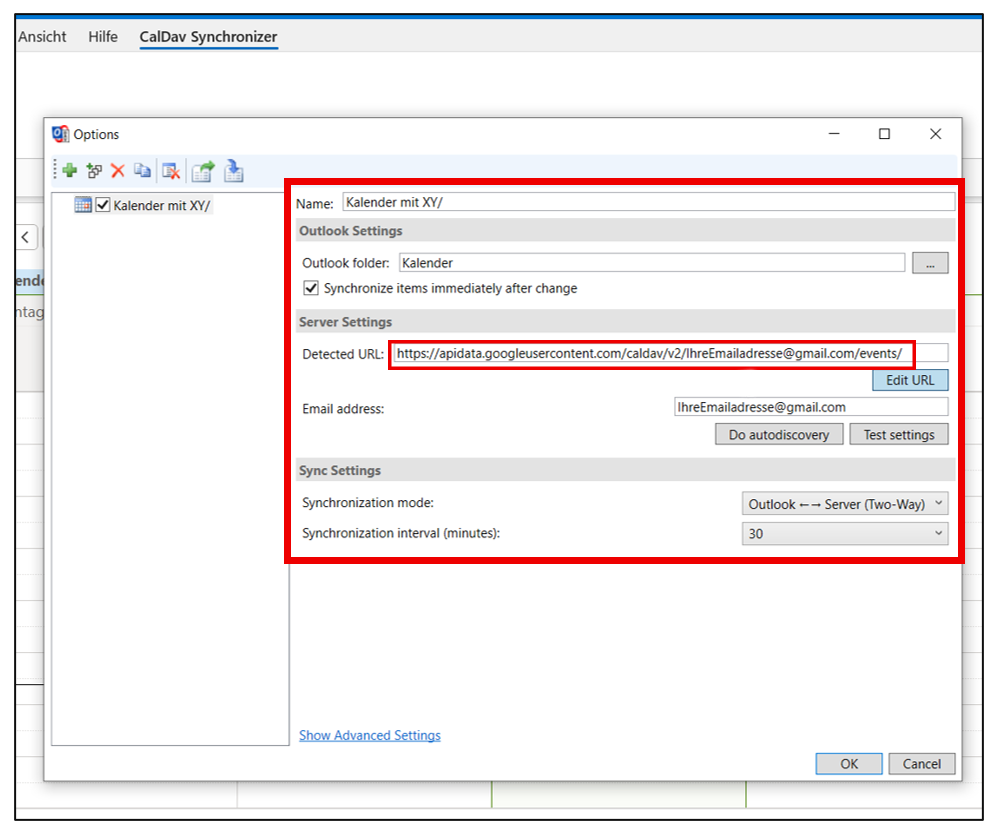This screenshot has width=1000, height=832.
Task: Click the Edit URL button
Action: tap(910, 381)
